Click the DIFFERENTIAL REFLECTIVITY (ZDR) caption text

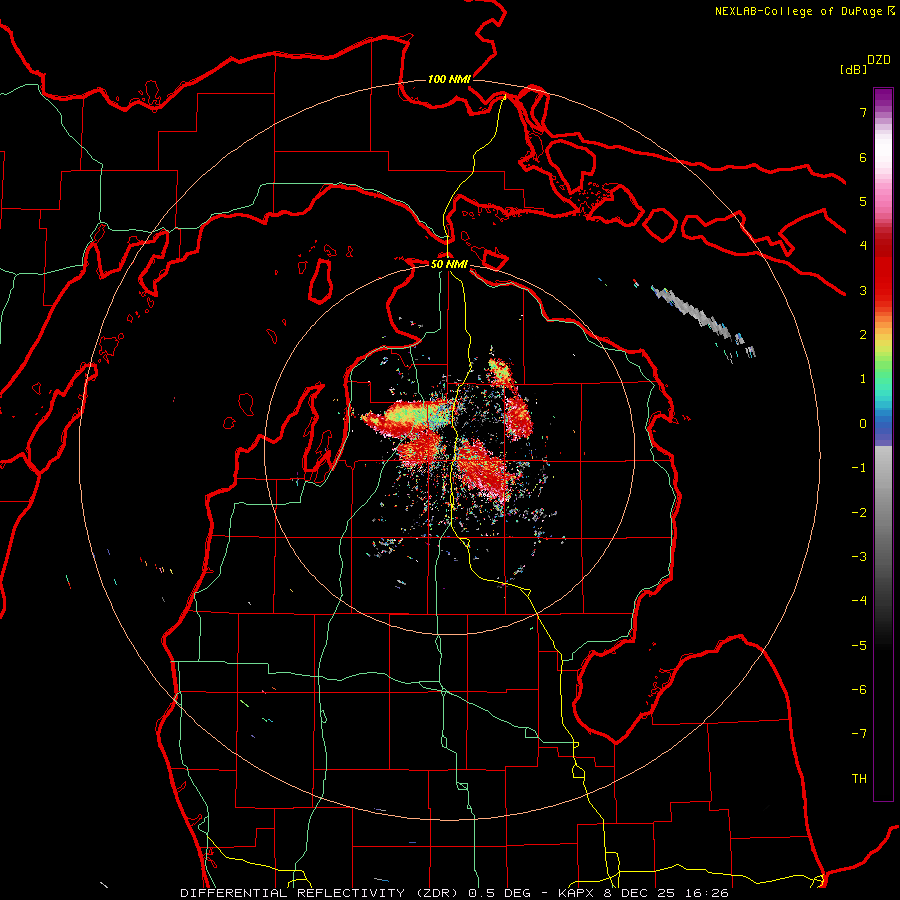[x=321, y=893]
